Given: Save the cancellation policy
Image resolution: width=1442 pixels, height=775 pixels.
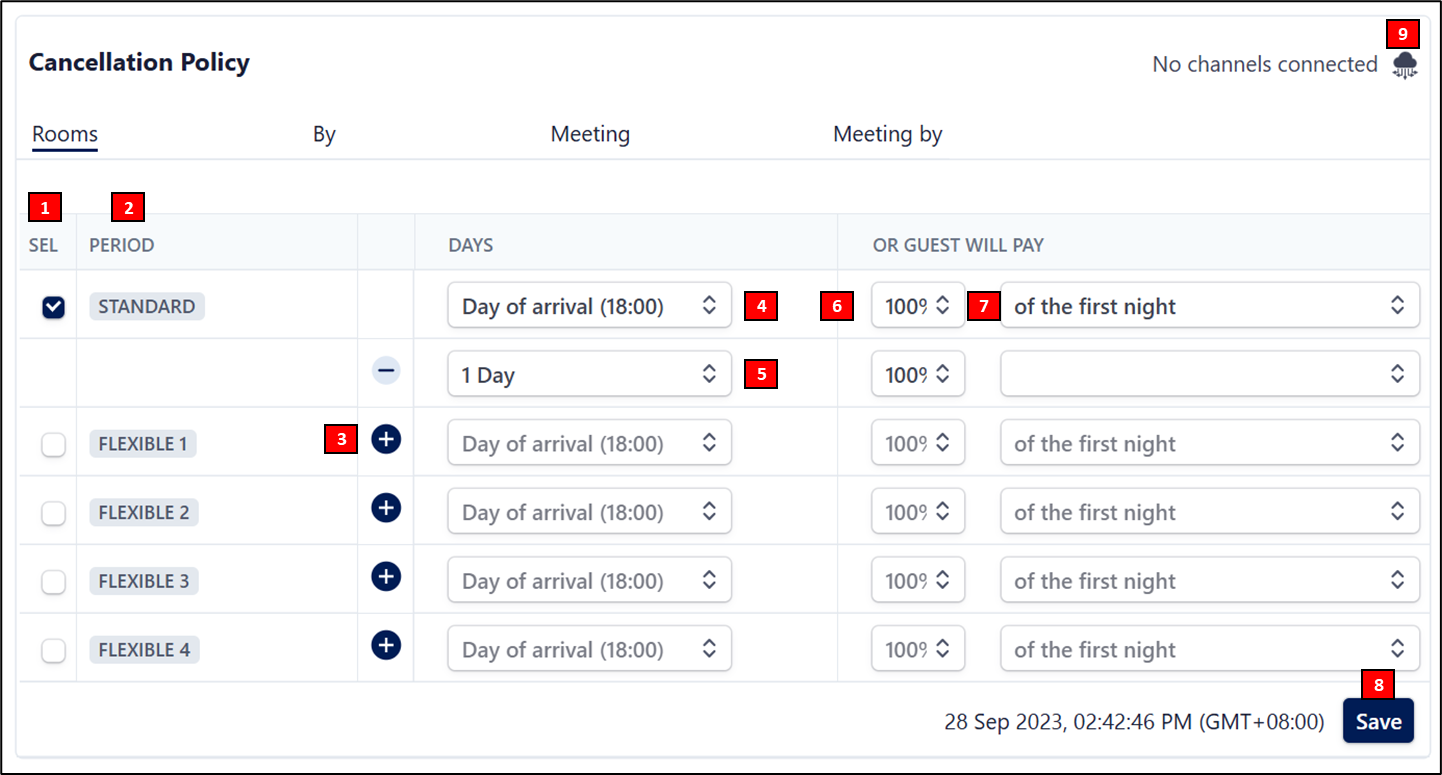Looking at the screenshot, I should click(1378, 722).
